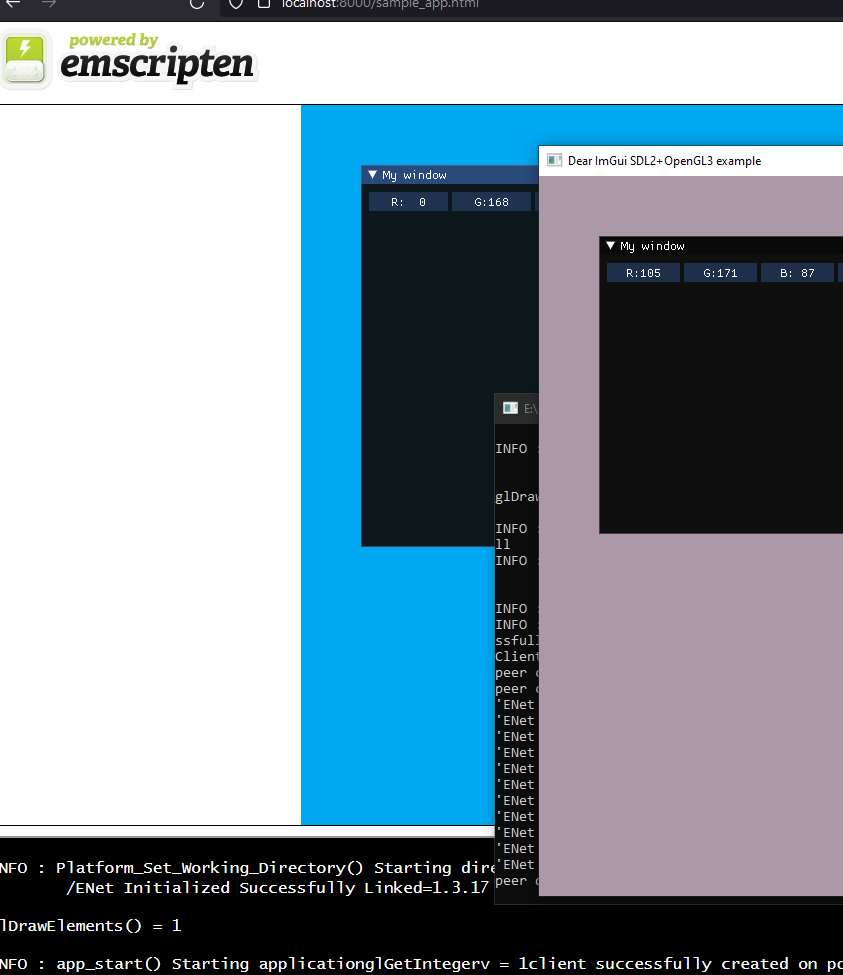The height and width of the screenshot is (975, 843).
Task: Click the R:105 color drag slider
Action: [643, 272]
